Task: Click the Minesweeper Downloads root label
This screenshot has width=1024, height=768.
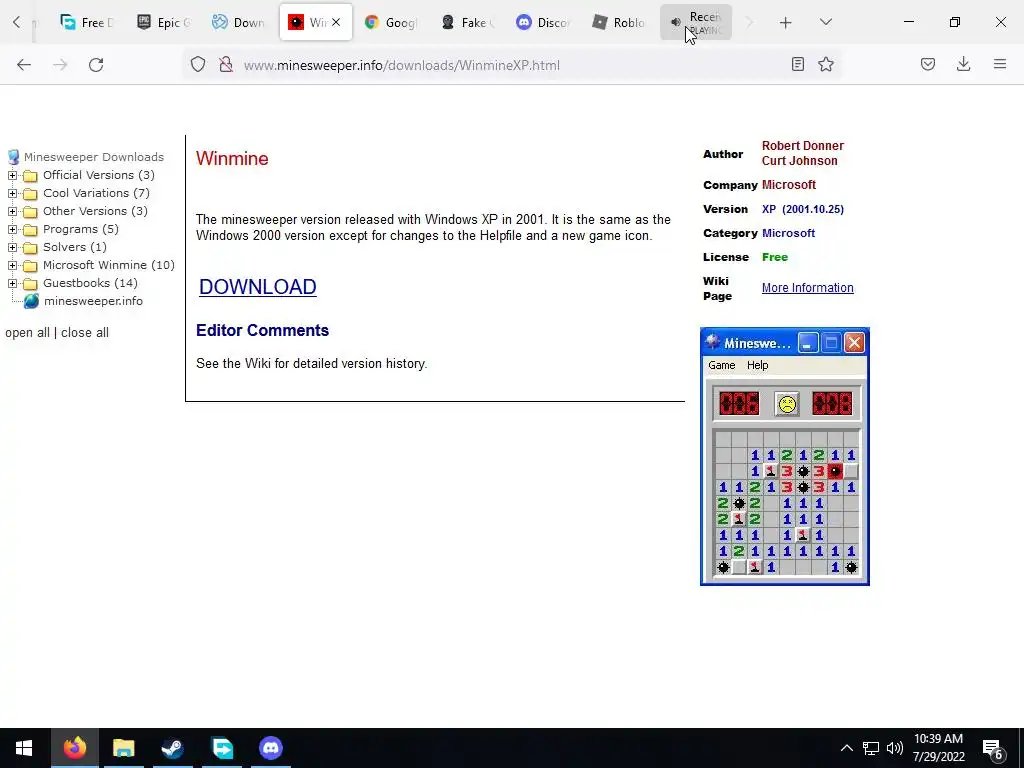Action: (x=94, y=157)
